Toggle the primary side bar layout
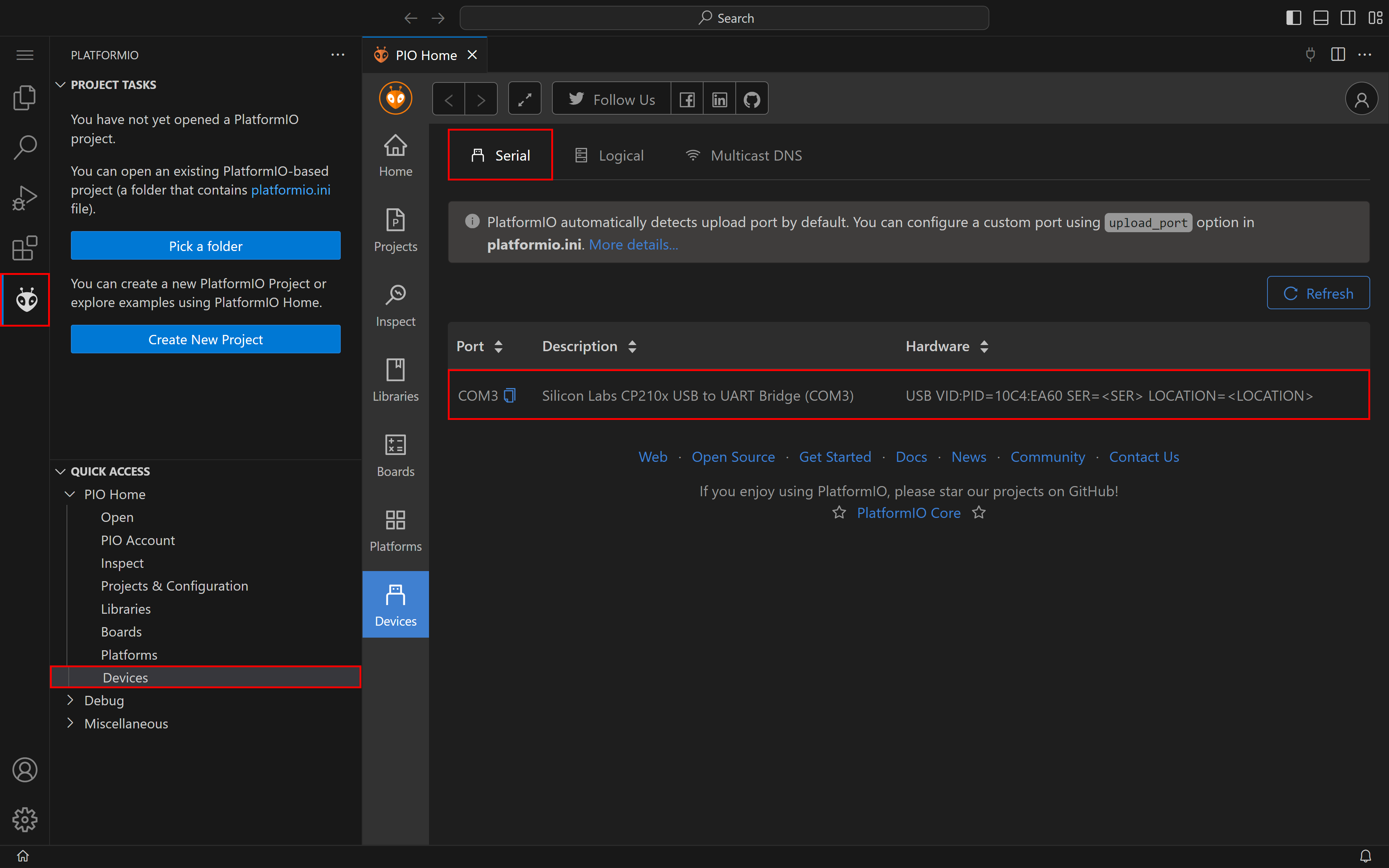The image size is (1389, 868). click(x=1293, y=18)
